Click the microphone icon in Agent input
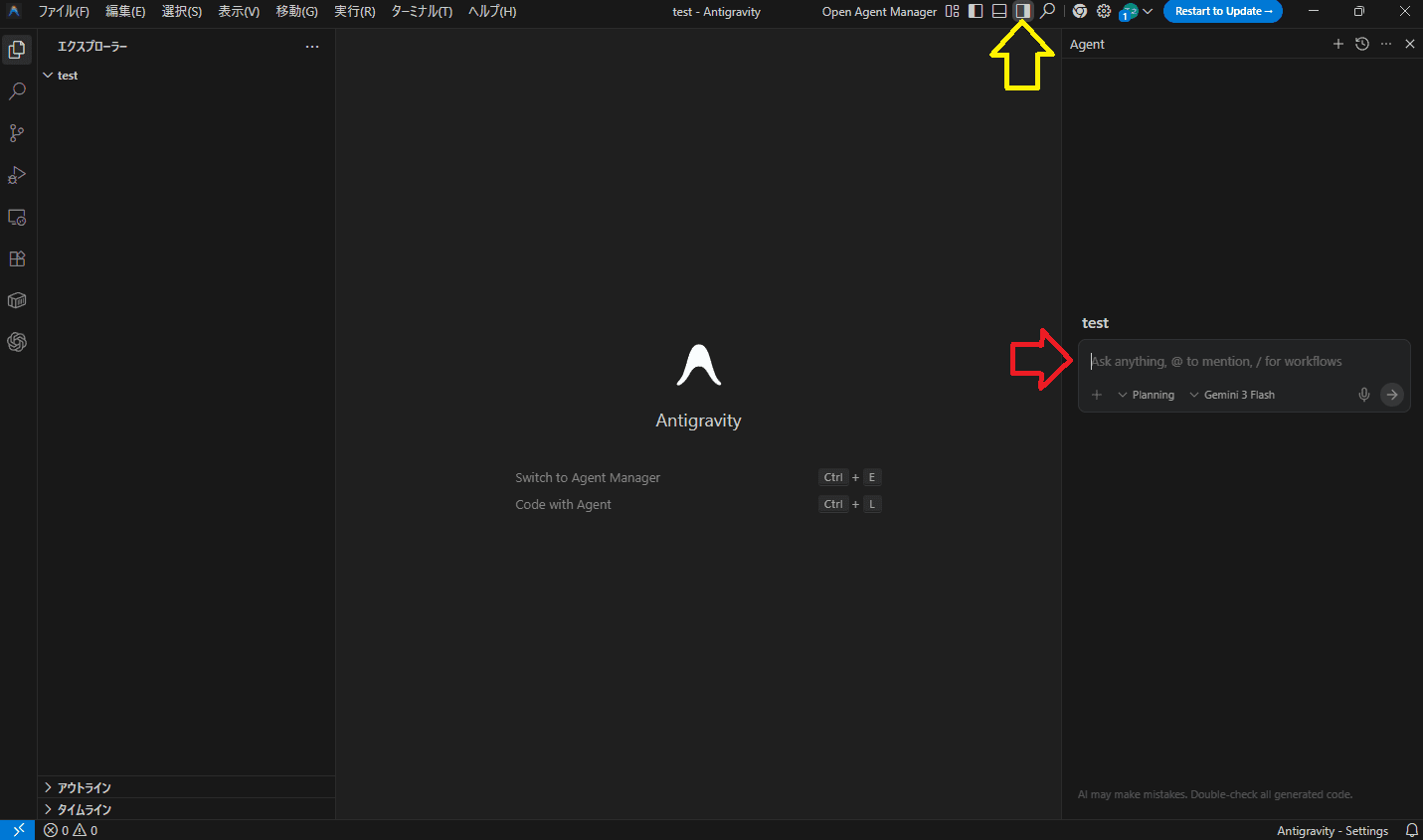Image resolution: width=1423 pixels, height=840 pixels. click(1364, 395)
